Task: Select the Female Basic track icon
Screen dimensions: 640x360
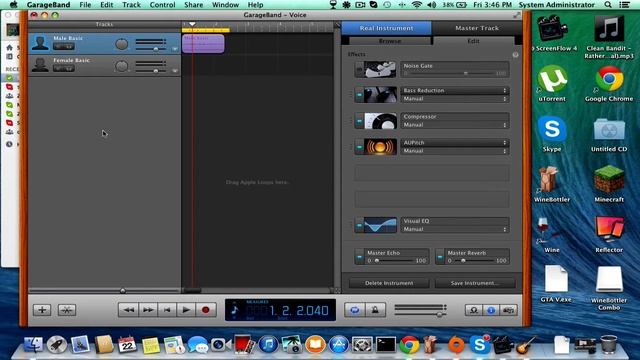Action: pos(40,65)
